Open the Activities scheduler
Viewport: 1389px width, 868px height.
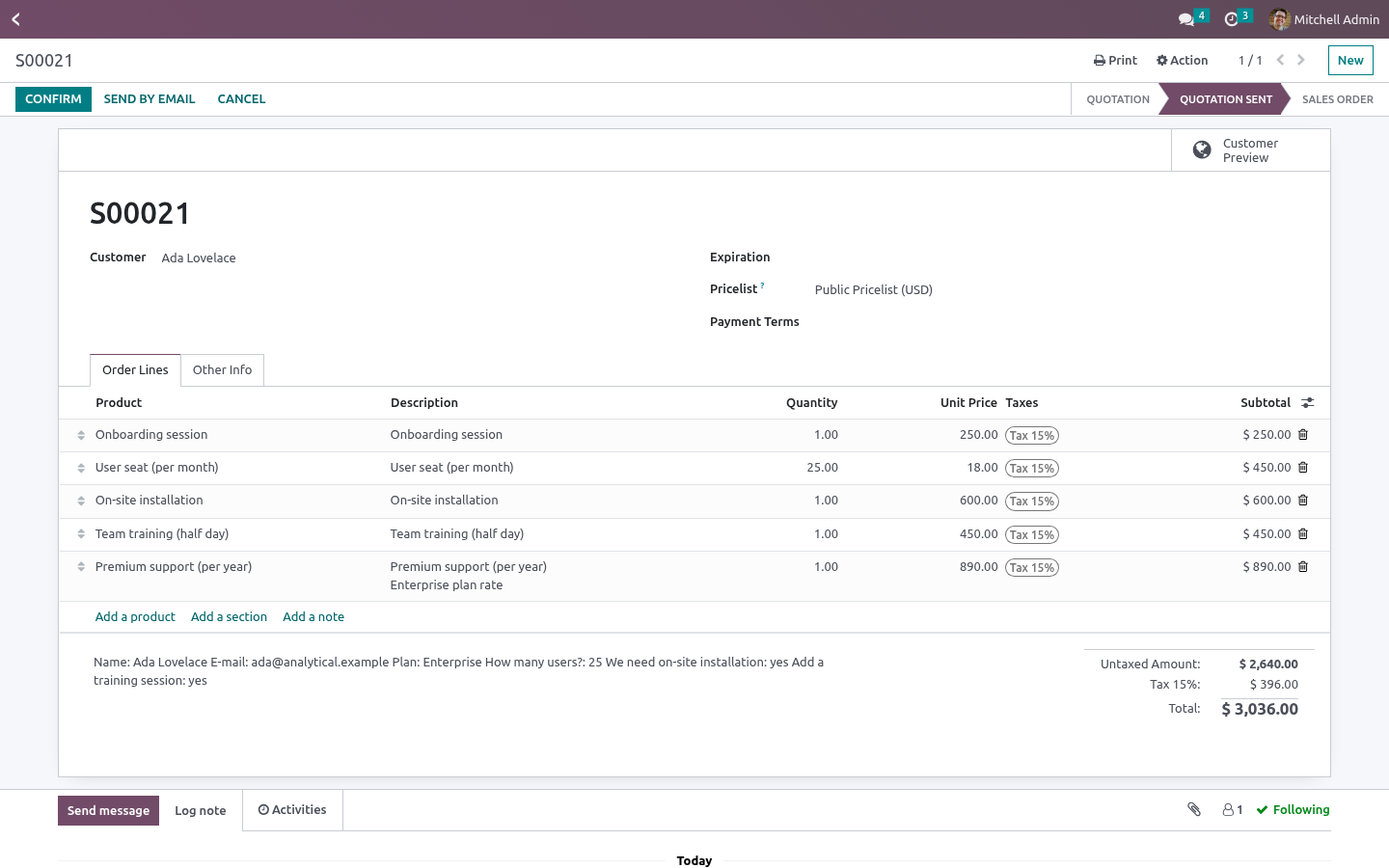[x=292, y=810]
